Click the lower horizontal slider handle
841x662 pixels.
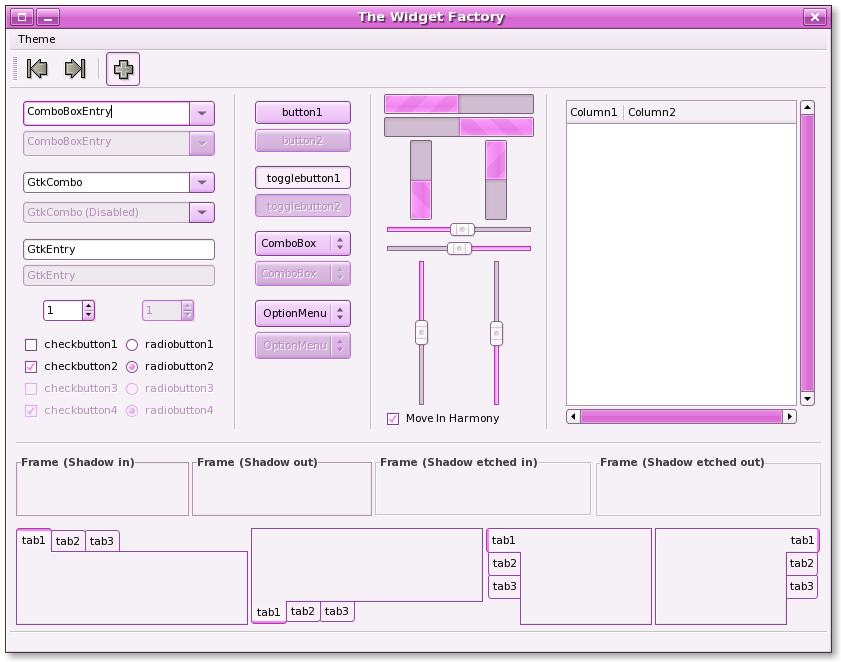[460, 248]
